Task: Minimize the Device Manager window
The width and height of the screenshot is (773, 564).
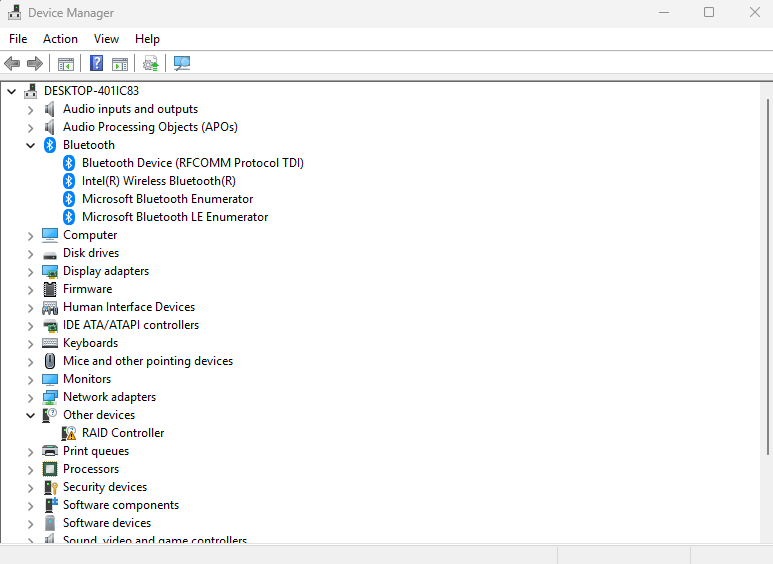Action: click(665, 12)
